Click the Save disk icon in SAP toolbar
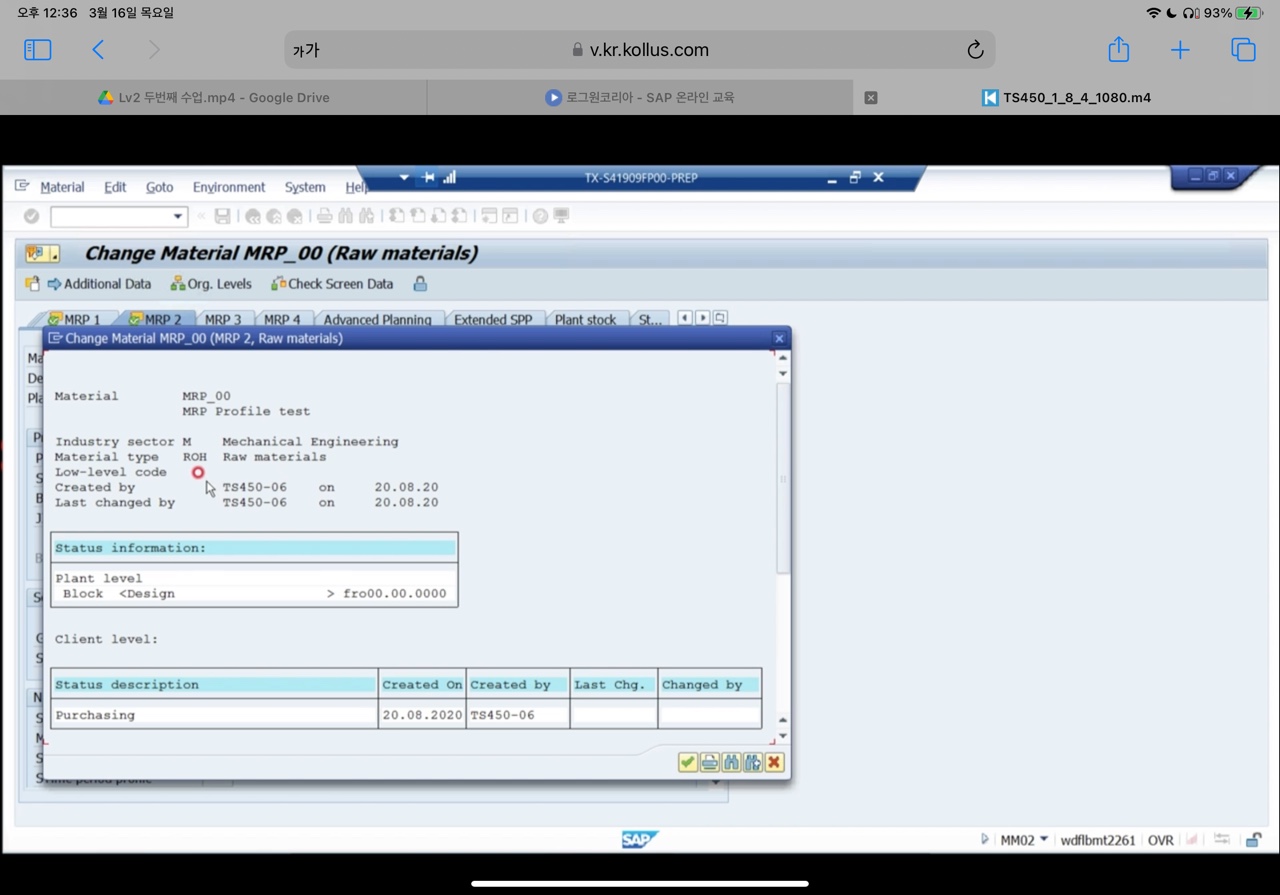Viewport: 1280px width, 895px height. (222, 216)
